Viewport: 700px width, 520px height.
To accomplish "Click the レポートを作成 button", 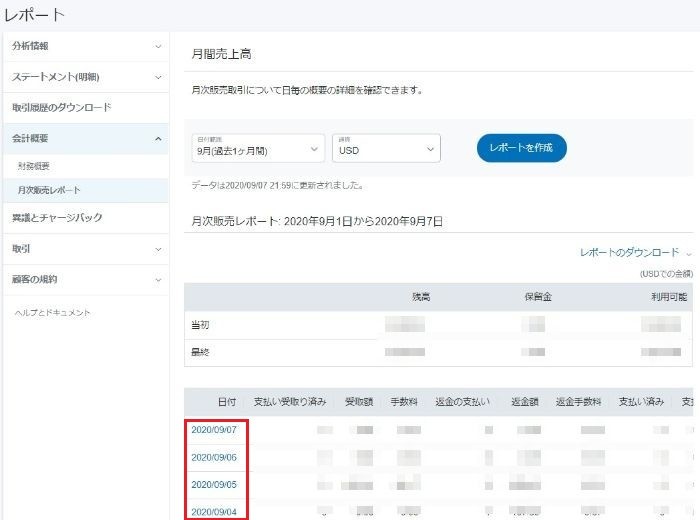I will tap(521, 148).
